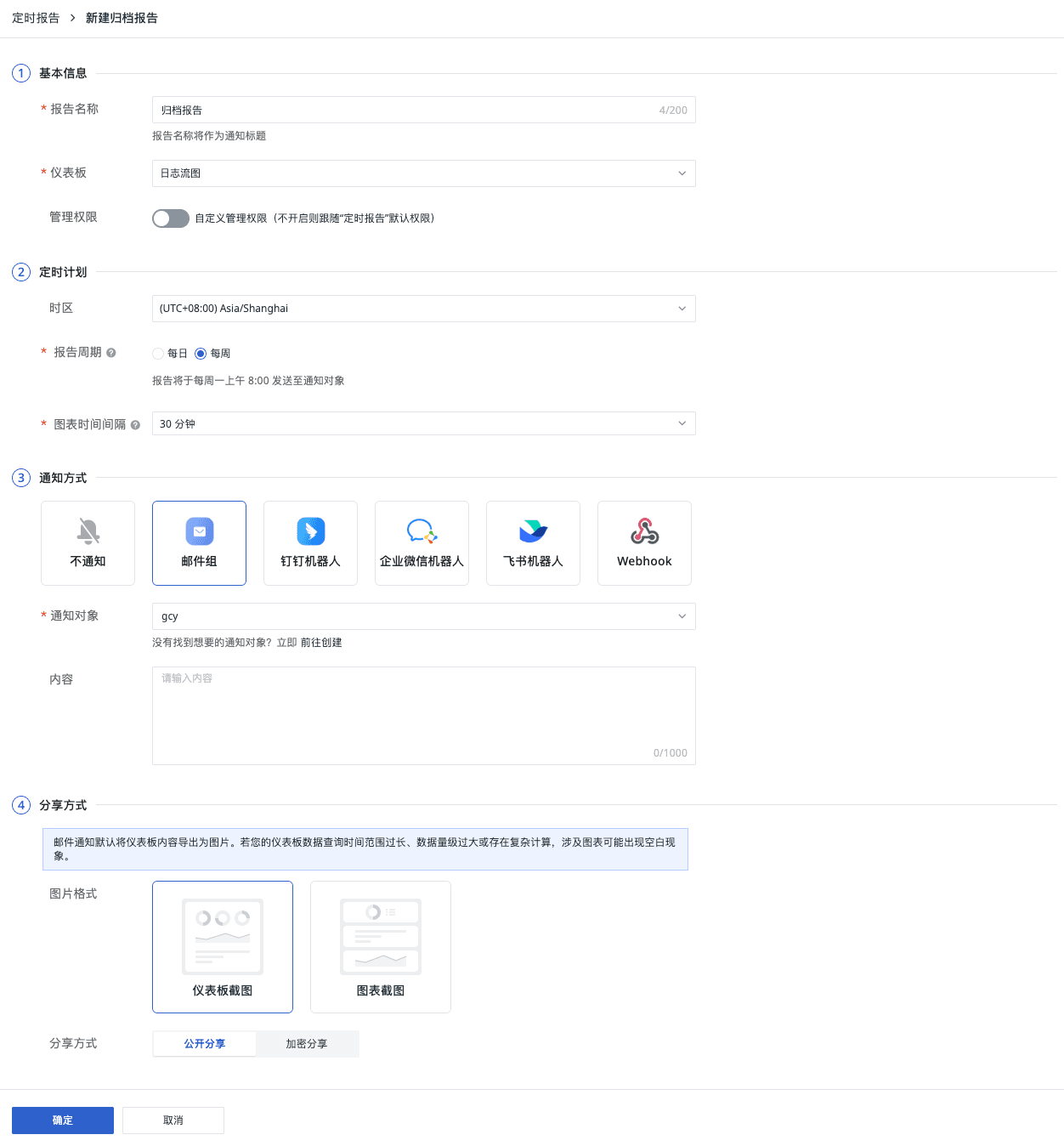Click the 确定 button

63,1120
